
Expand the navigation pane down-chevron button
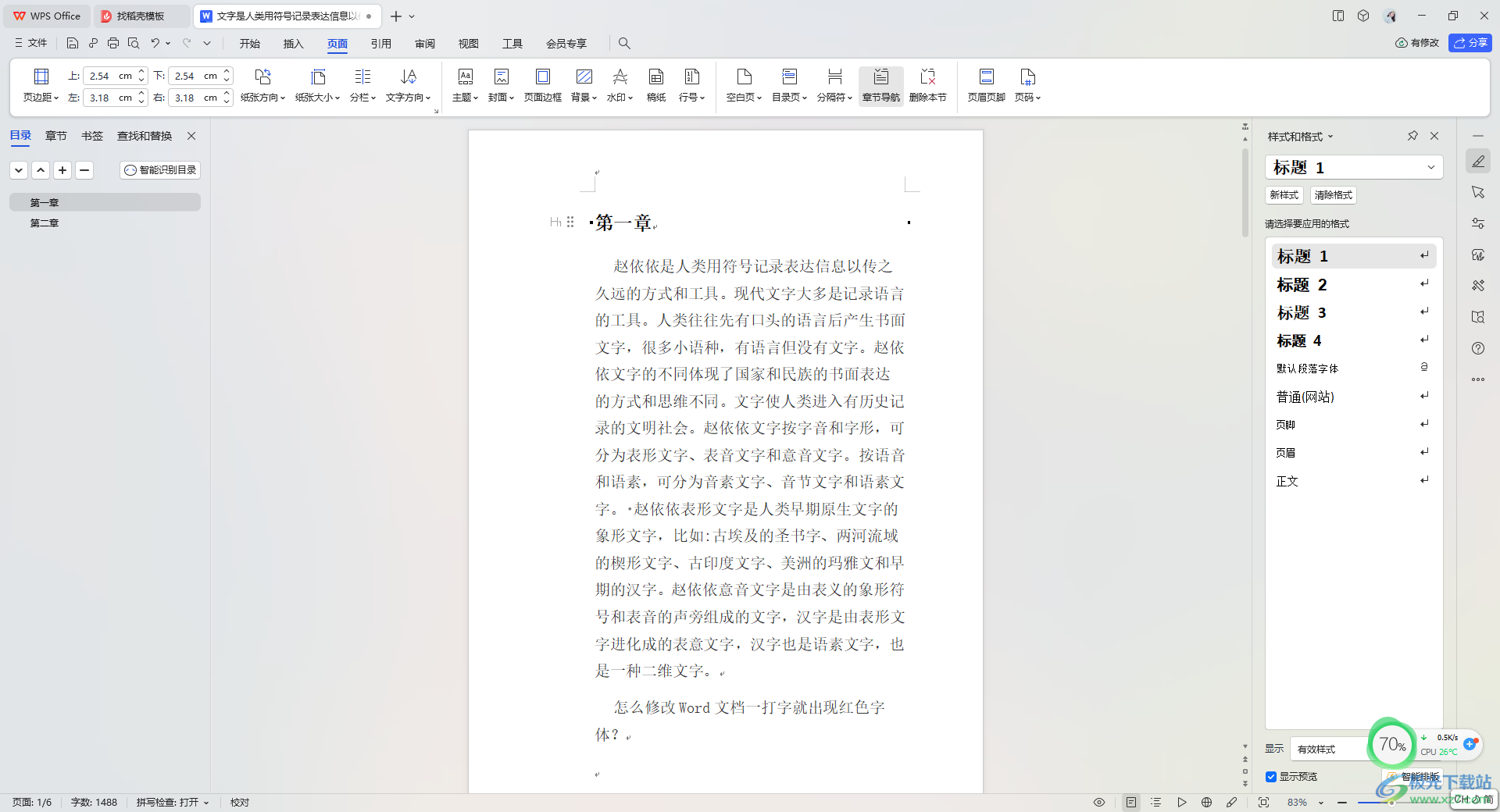(x=20, y=170)
